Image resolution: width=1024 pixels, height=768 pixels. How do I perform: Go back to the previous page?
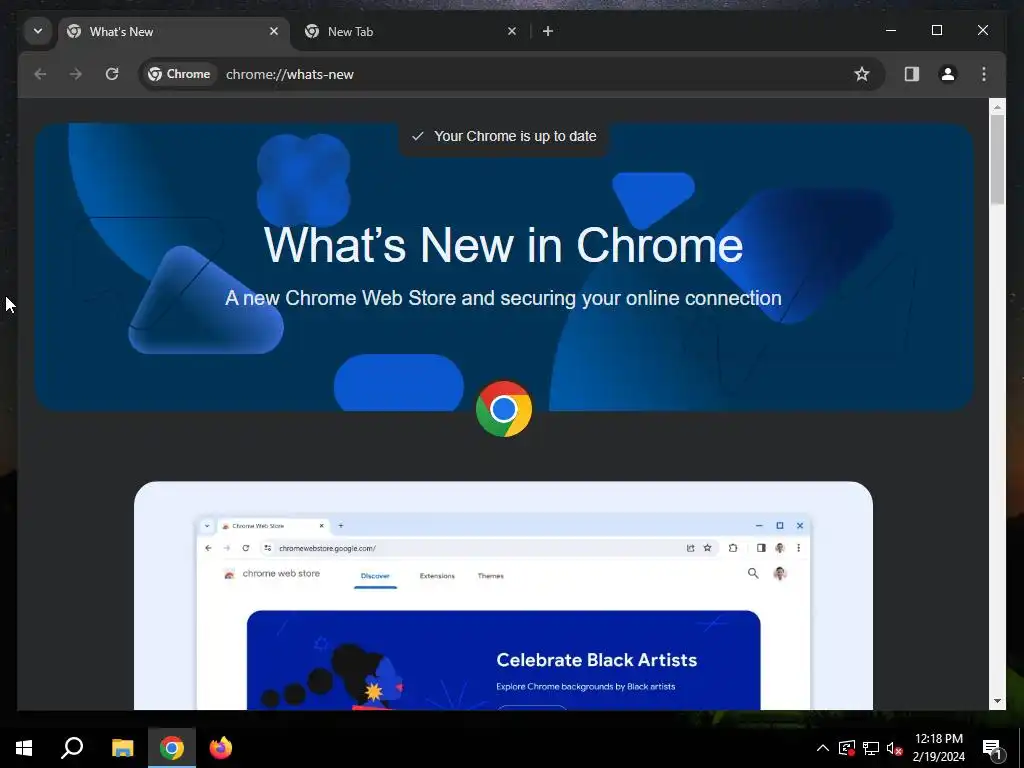pyautogui.click(x=40, y=74)
